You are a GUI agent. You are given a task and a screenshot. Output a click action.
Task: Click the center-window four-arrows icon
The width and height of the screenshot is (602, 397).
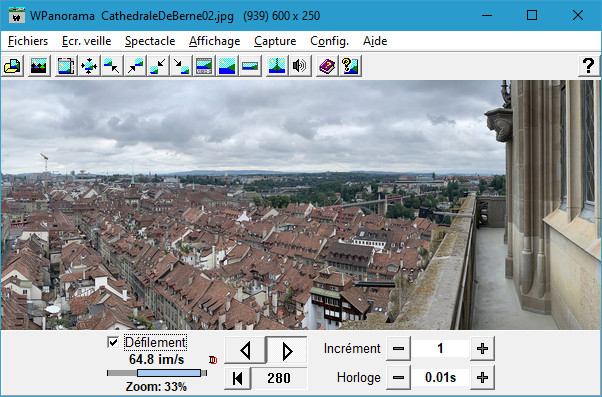89,66
